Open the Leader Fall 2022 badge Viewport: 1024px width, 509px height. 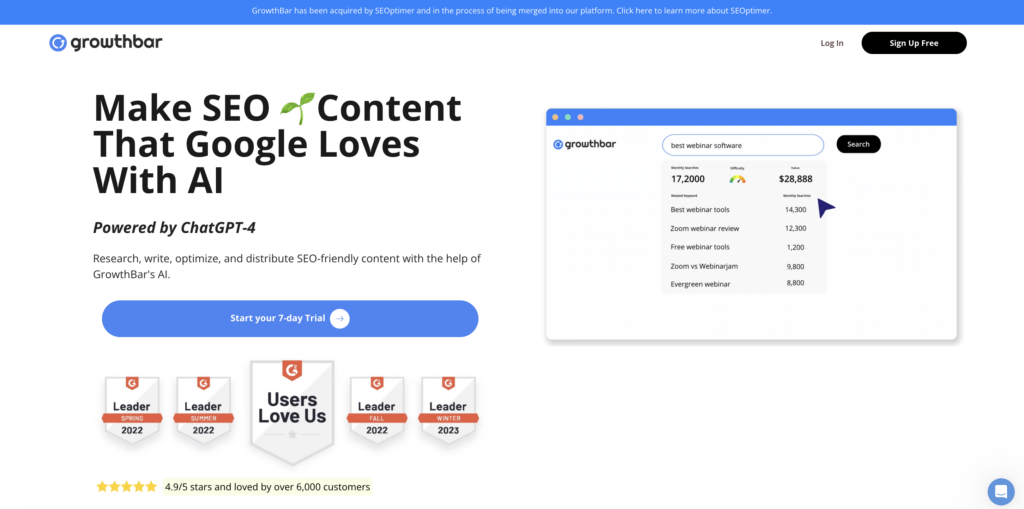[376, 410]
